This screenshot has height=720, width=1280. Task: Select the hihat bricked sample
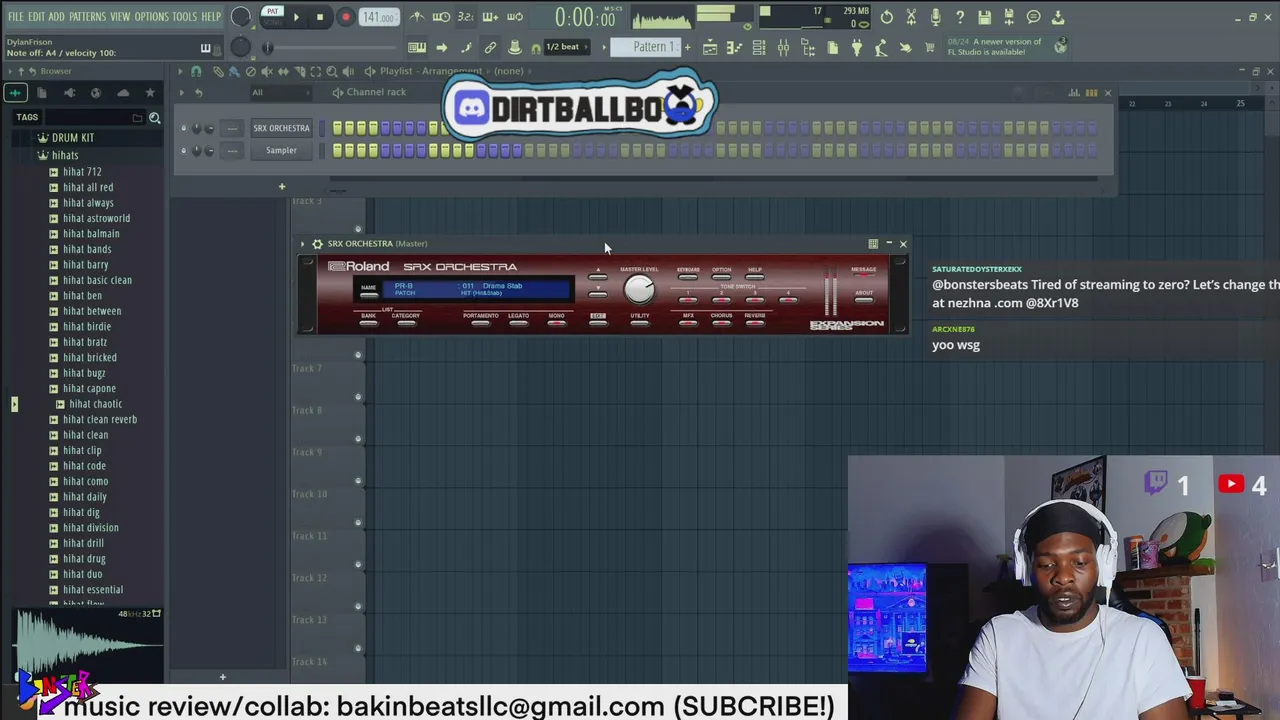[90, 357]
